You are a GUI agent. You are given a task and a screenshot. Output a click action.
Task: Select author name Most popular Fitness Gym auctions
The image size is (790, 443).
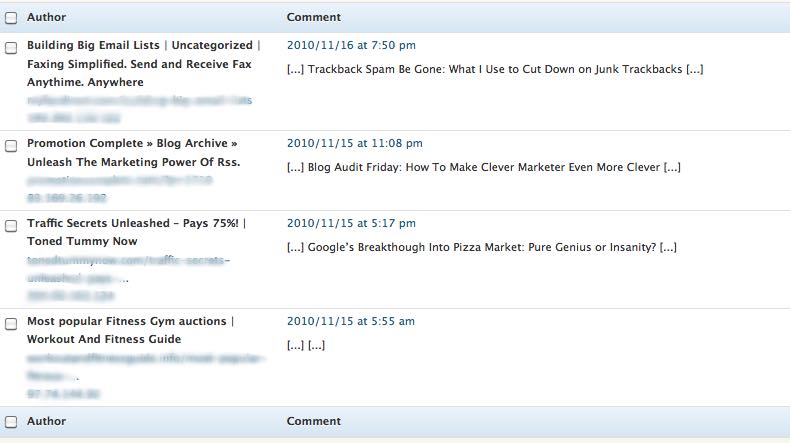(x=126, y=321)
